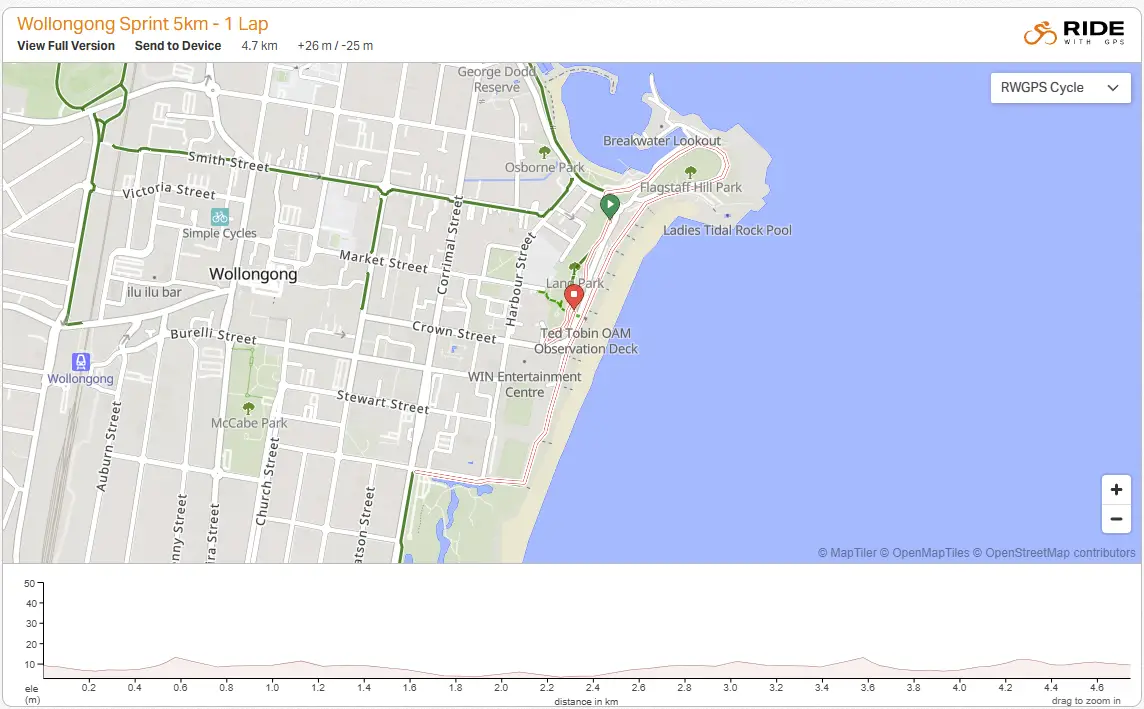Click the Burelli Street label
Image resolution: width=1144 pixels, height=709 pixels.
pos(213,336)
